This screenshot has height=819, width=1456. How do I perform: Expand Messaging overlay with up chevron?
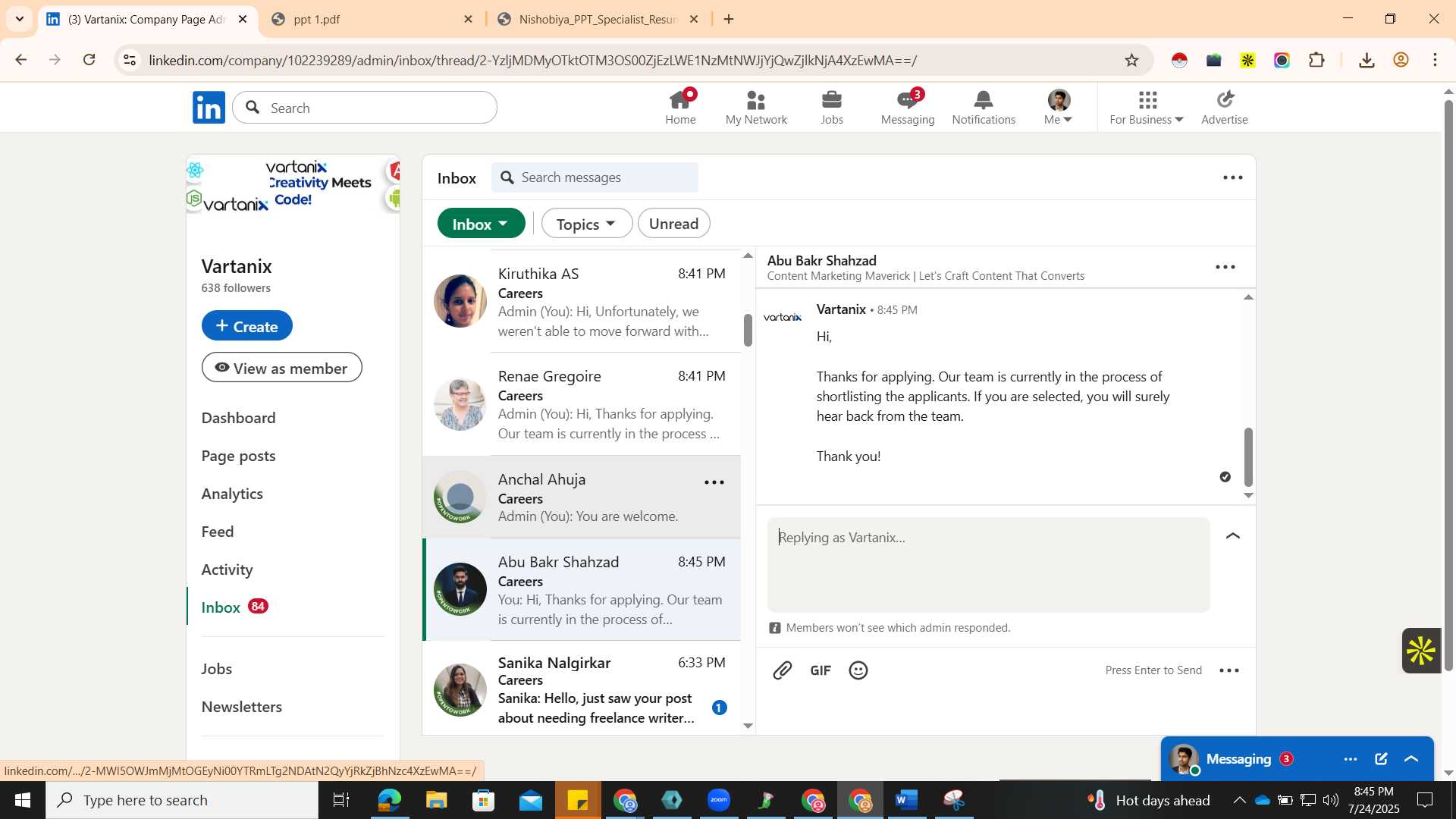(x=1411, y=759)
